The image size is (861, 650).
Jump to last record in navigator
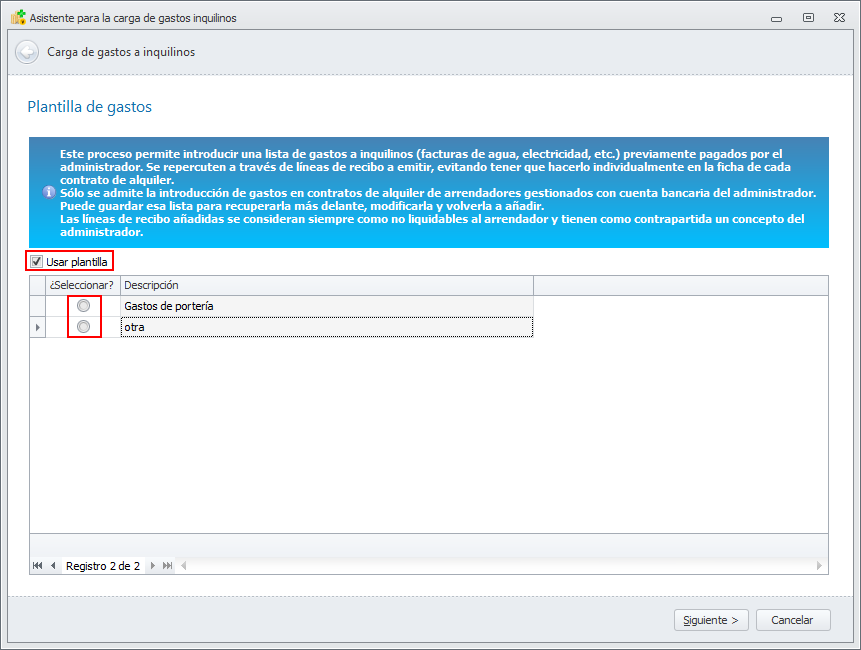(167, 566)
